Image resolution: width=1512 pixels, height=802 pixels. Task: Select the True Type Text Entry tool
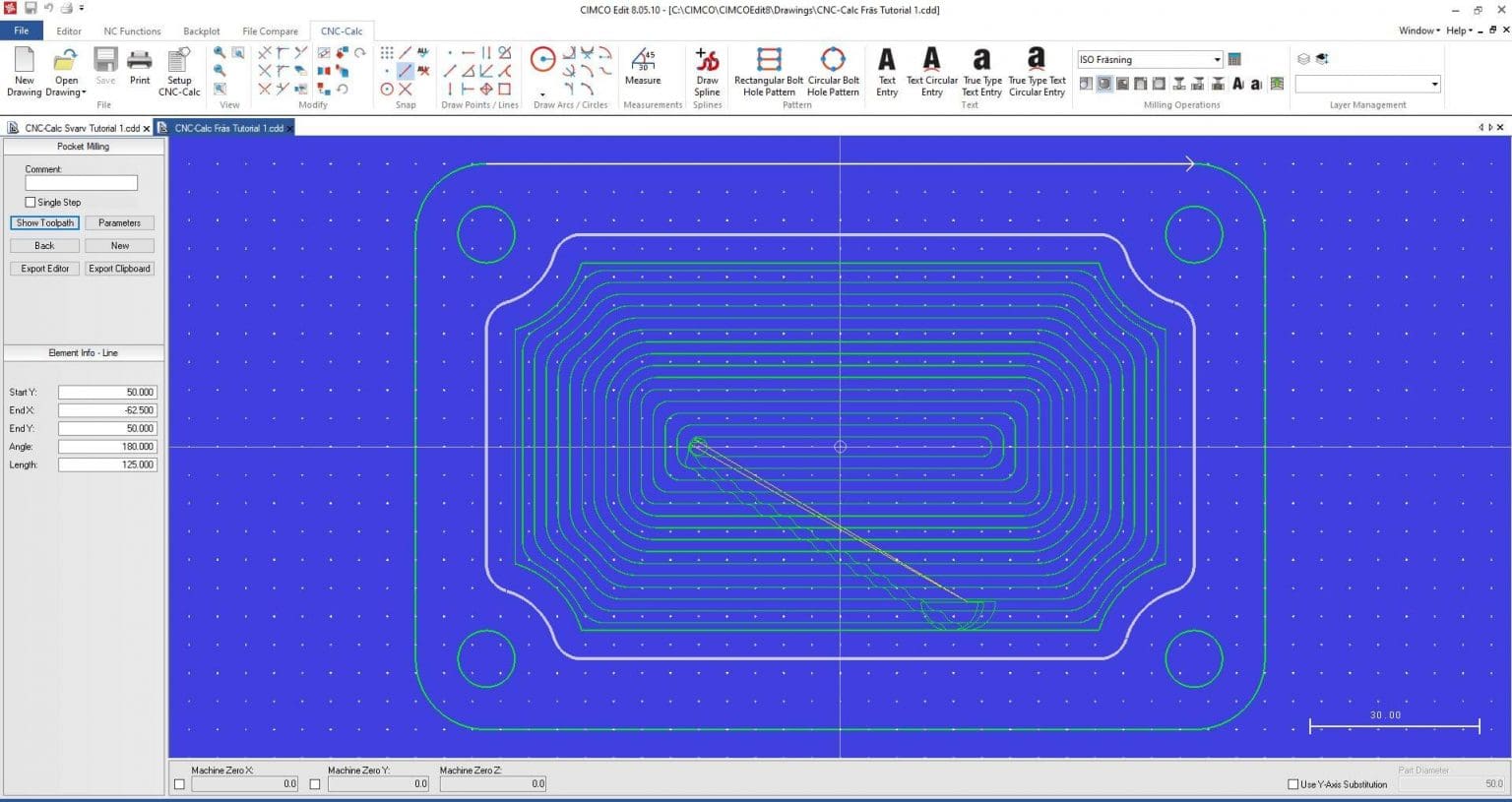pyautogui.click(x=980, y=69)
